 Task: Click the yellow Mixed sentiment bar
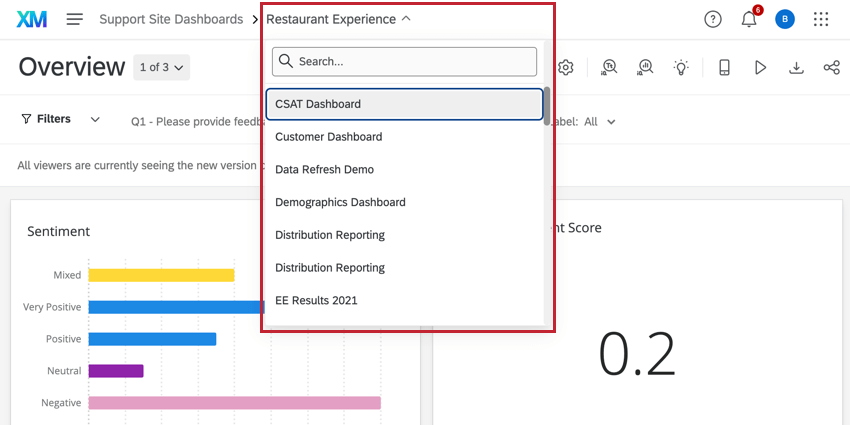(161, 275)
